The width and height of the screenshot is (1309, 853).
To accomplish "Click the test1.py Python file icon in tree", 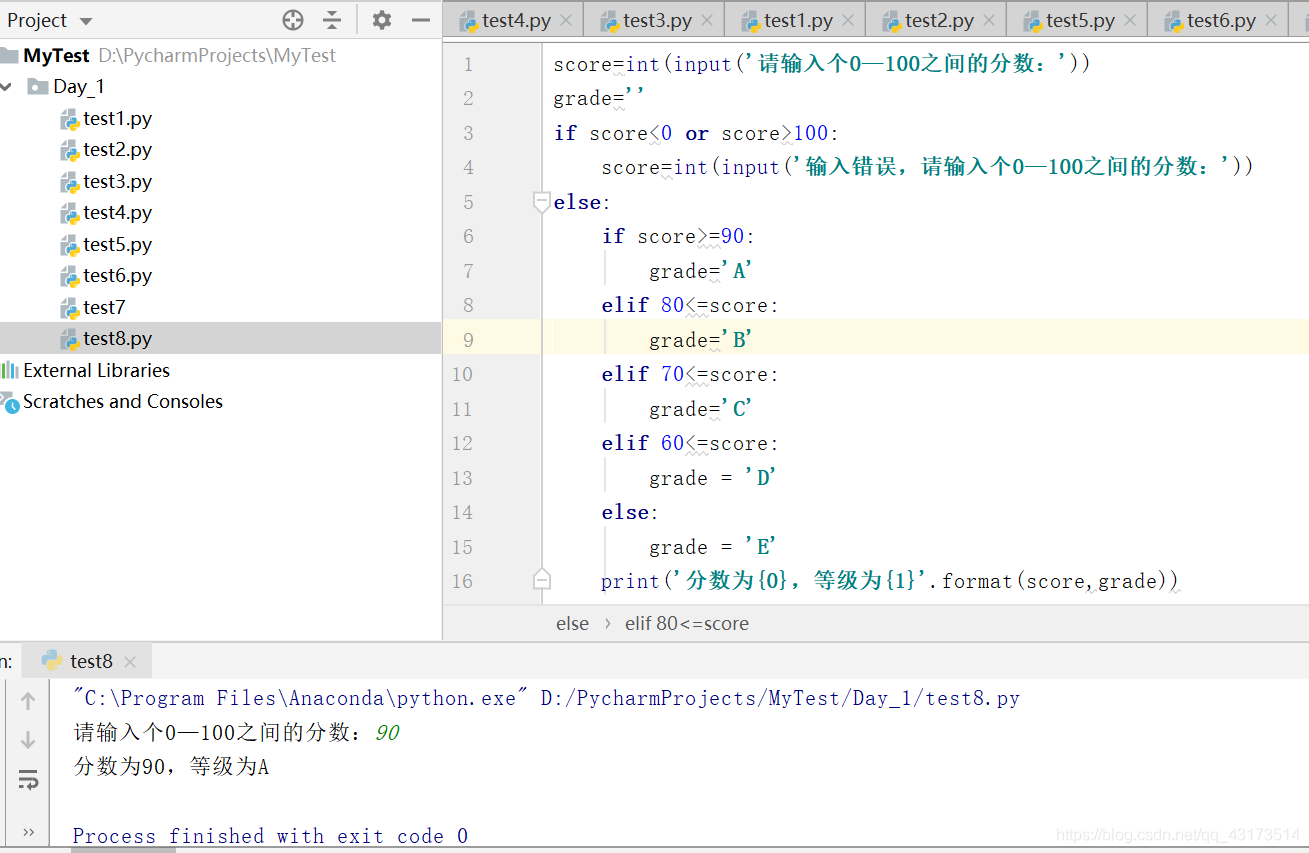I will click(x=69, y=119).
